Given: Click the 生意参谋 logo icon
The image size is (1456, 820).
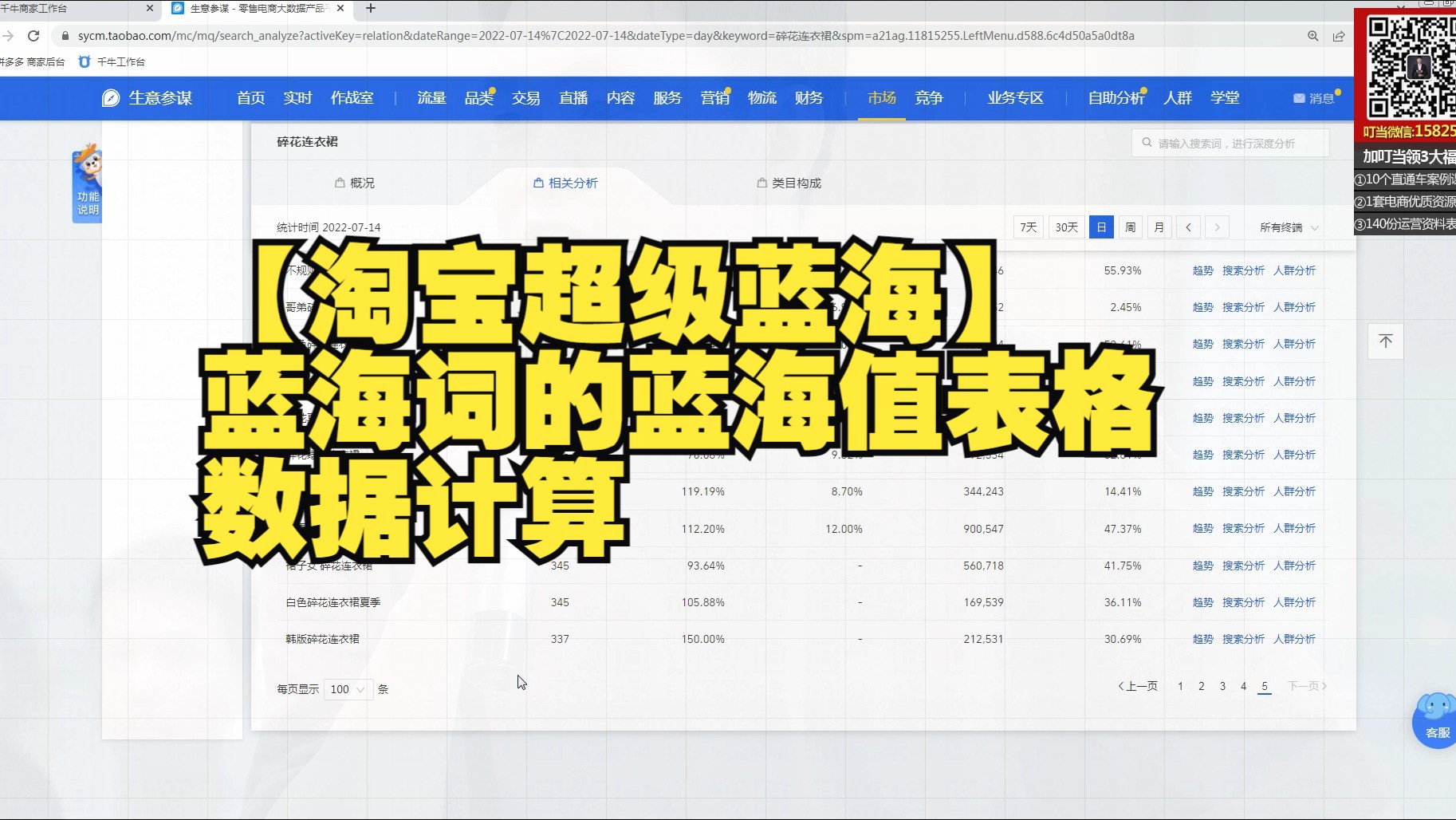Looking at the screenshot, I should (111, 97).
